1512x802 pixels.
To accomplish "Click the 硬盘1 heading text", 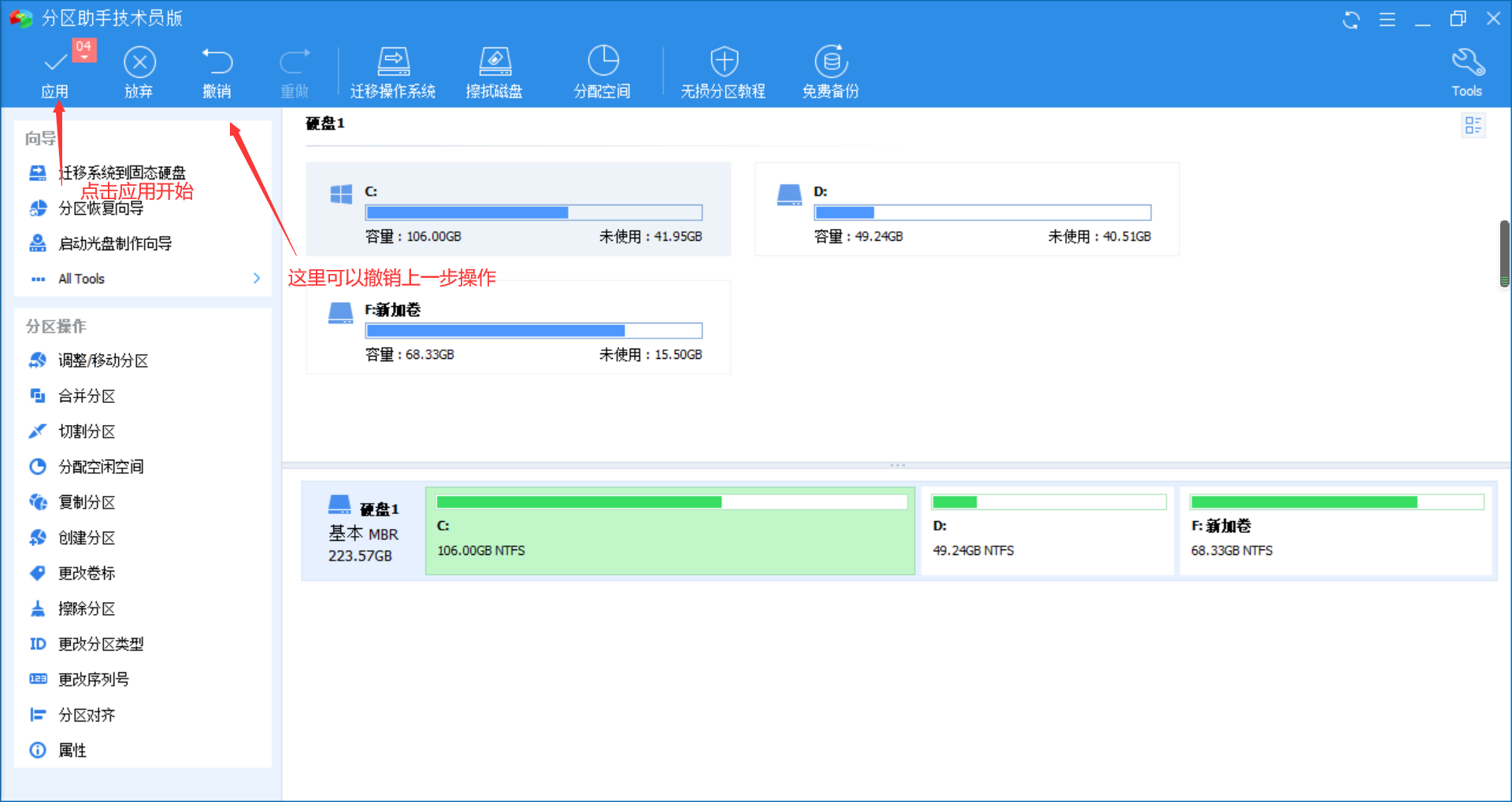I will click(325, 124).
